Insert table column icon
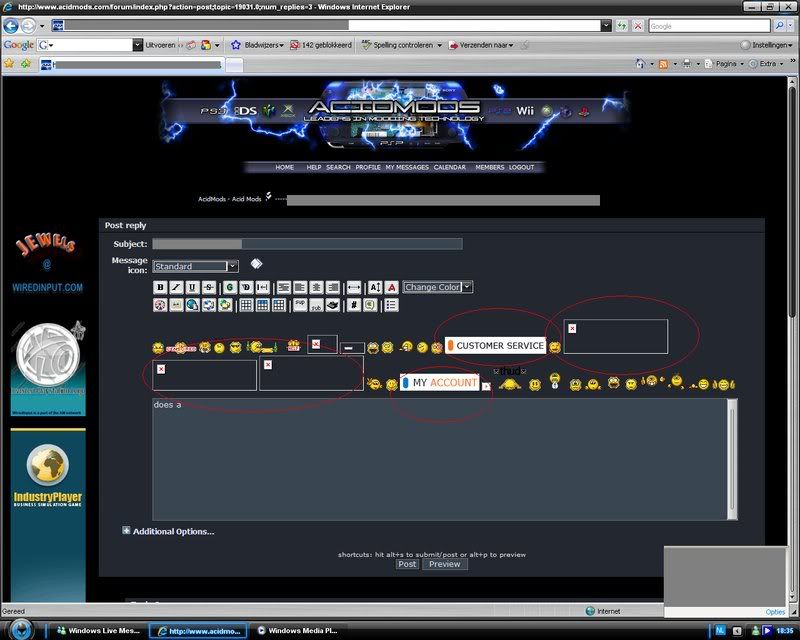The height and width of the screenshot is (640, 800). coord(279,305)
